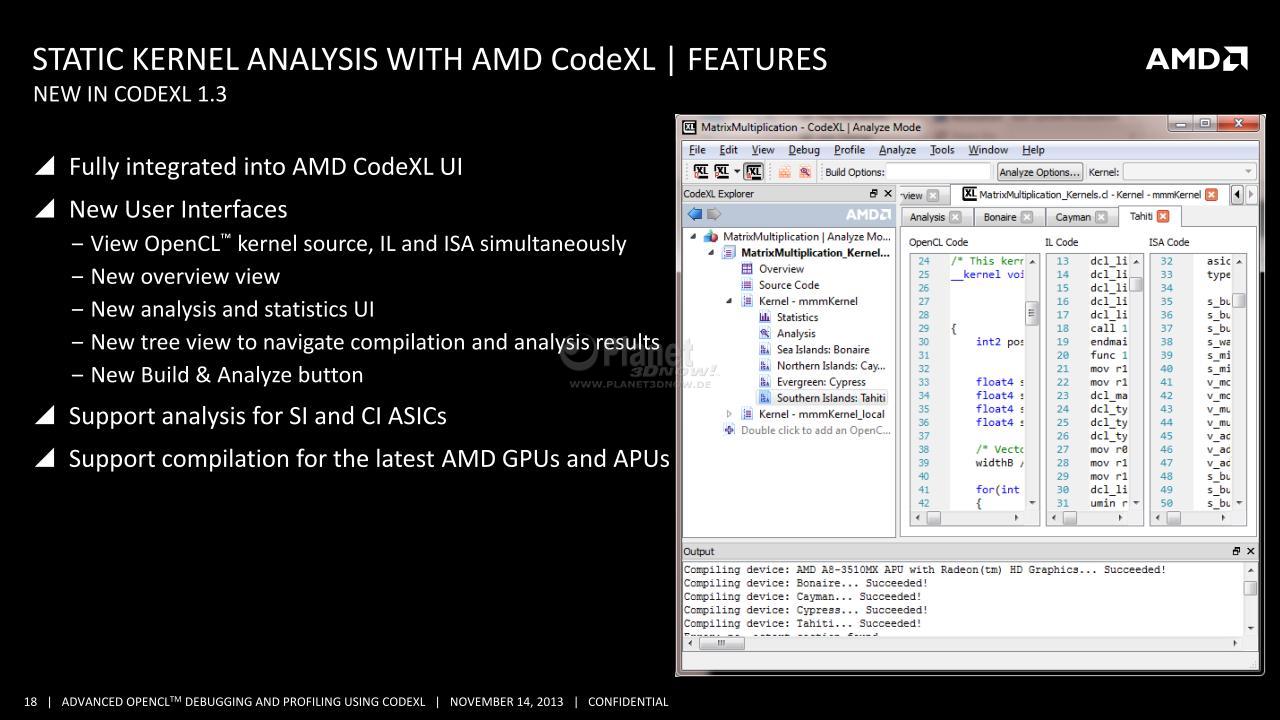Click the Sea Islands: Bonaire ISA icon
The image size is (1280, 720).
765,350
